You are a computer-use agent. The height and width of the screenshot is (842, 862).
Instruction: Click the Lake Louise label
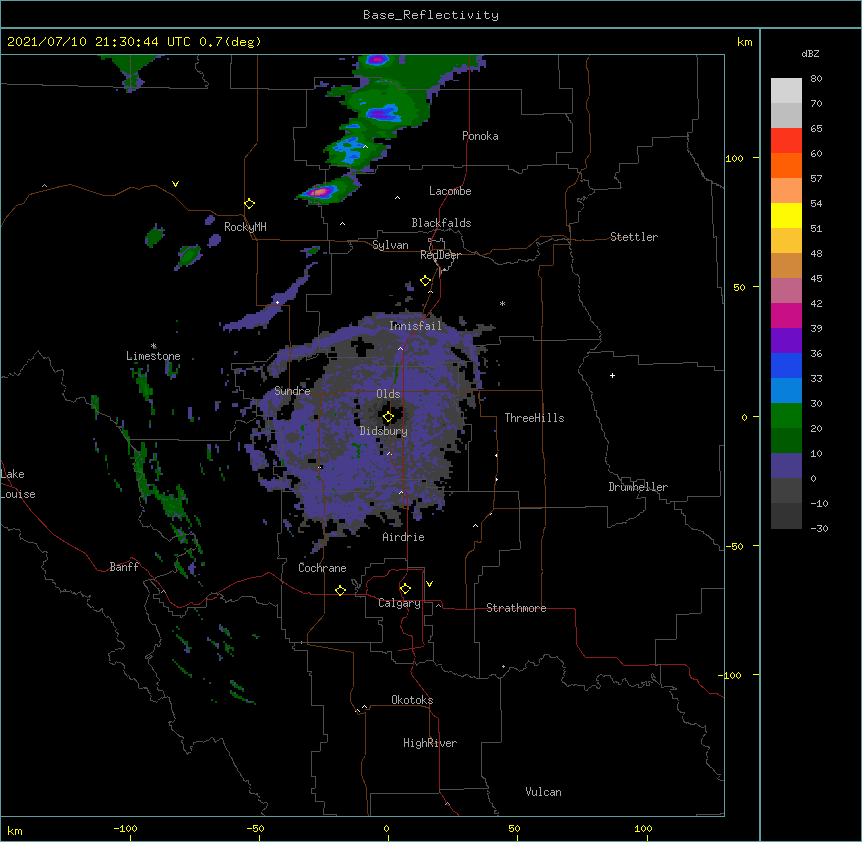(x=16, y=484)
